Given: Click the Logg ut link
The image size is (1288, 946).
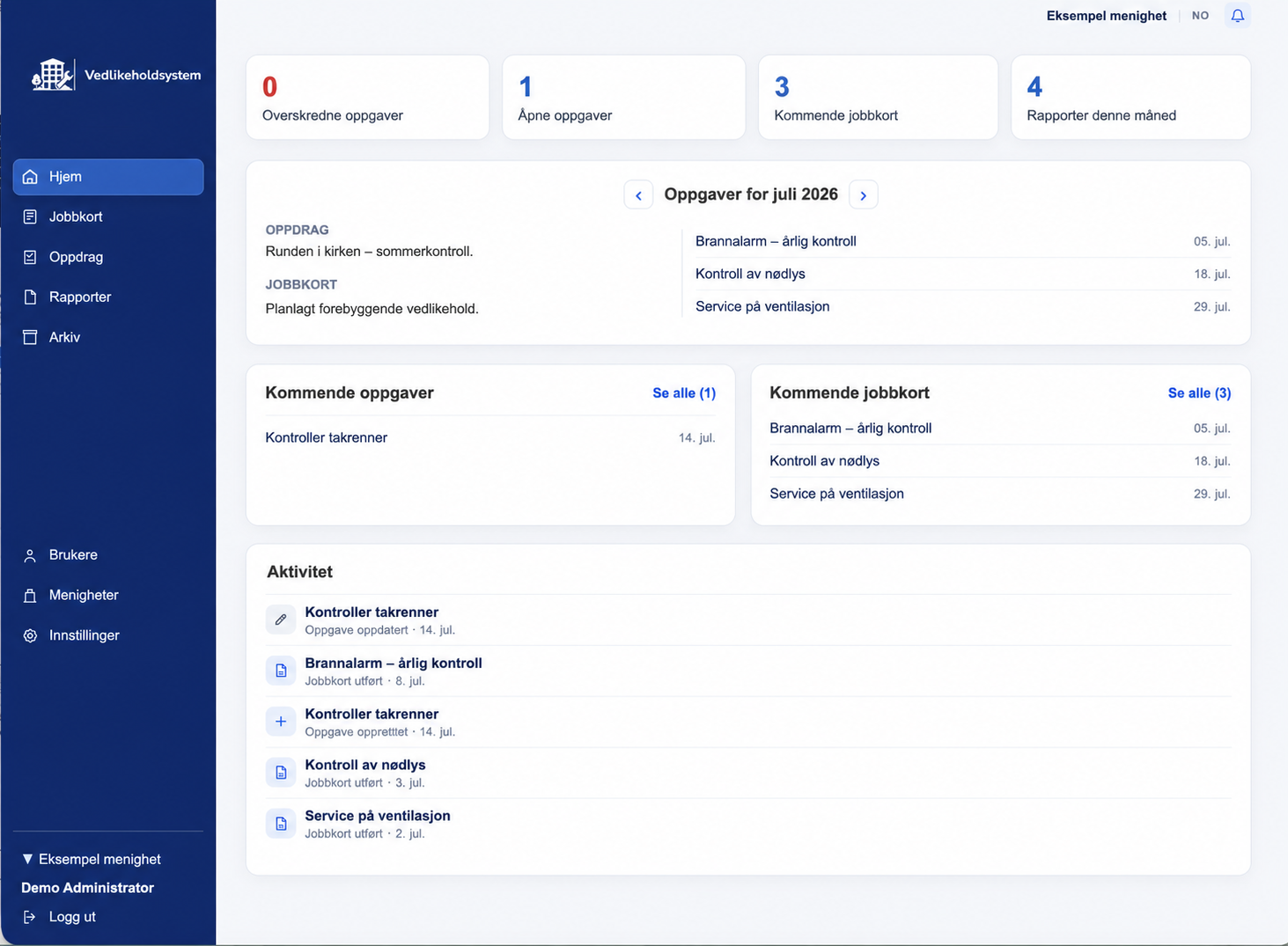Looking at the screenshot, I should point(72,917).
